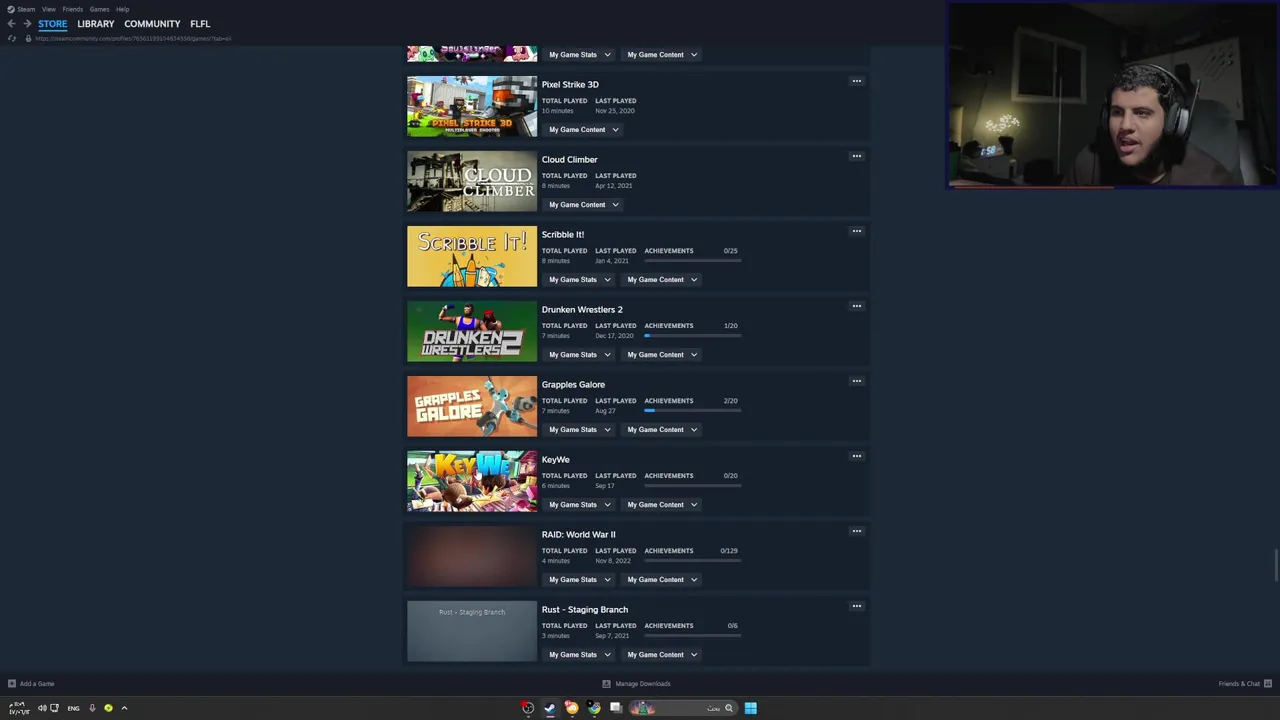The width and height of the screenshot is (1280, 720).
Task: Open the Windows Start button
Action: pos(750,708)
